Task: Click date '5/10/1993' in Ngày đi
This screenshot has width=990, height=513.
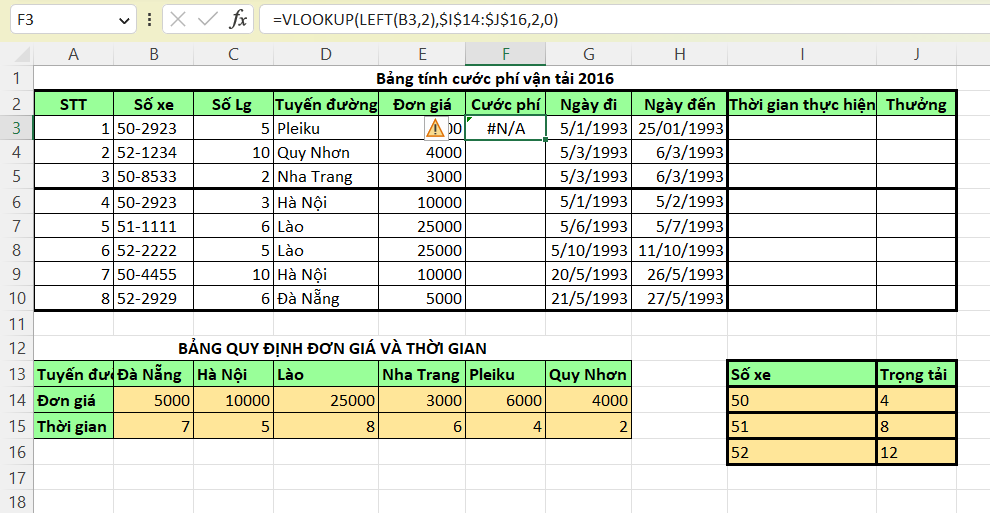Action: 588,250
